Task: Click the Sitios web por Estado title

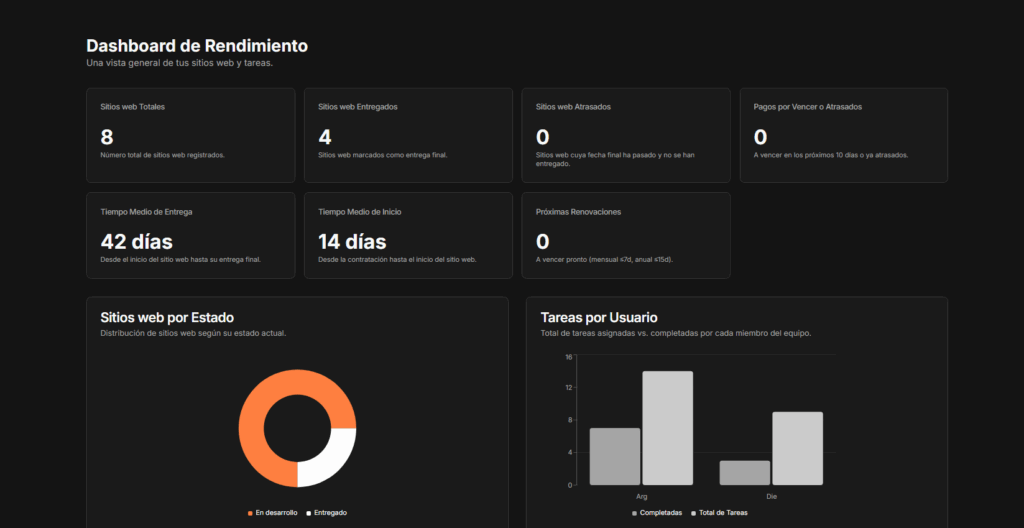Action: (x=167, y=317)
